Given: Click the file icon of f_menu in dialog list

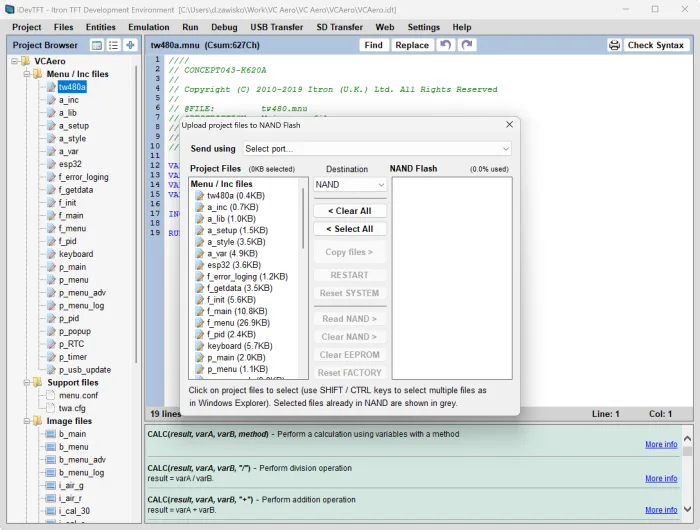Looking at the screenshot, I should [200, 323].
